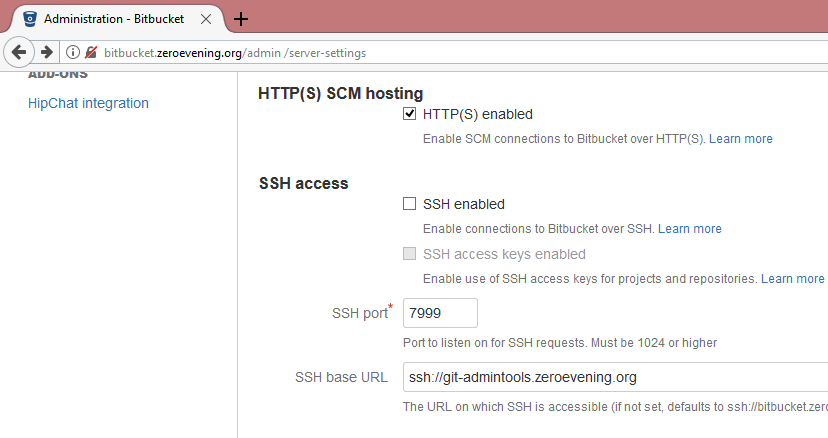This screenshot has height=438, width=828.
Task: Click the browser forward arrow button
Action: (46, 52)
